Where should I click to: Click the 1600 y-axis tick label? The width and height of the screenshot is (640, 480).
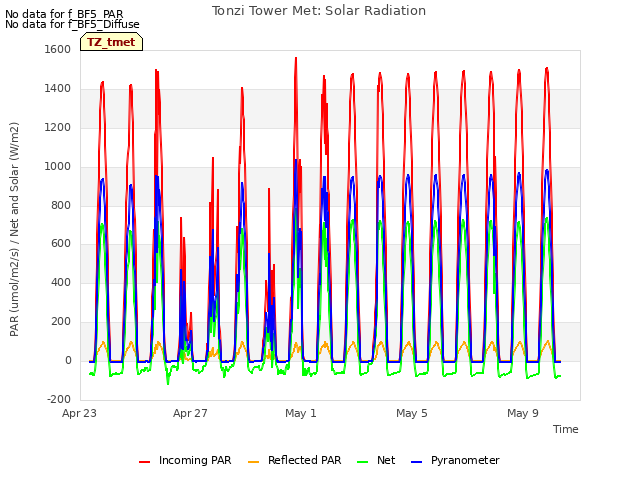point(58,49)
